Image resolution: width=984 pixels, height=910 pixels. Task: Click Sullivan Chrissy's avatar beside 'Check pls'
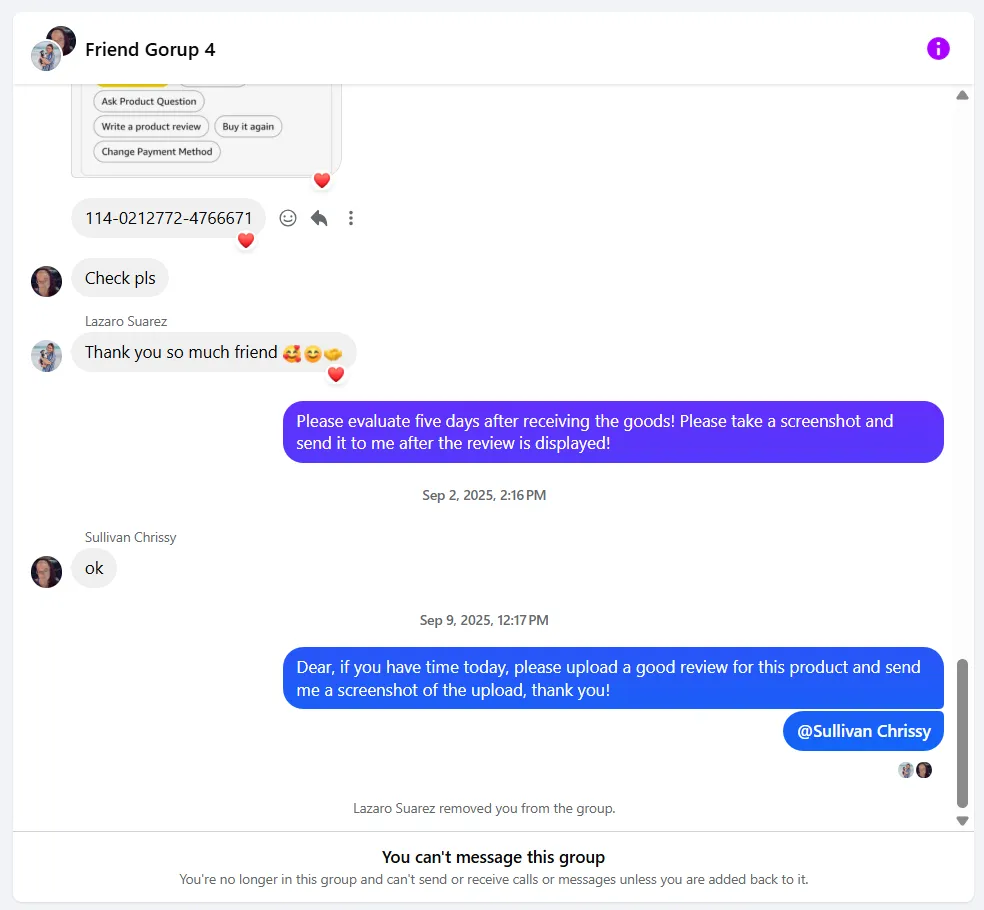[x=47, y=281]
